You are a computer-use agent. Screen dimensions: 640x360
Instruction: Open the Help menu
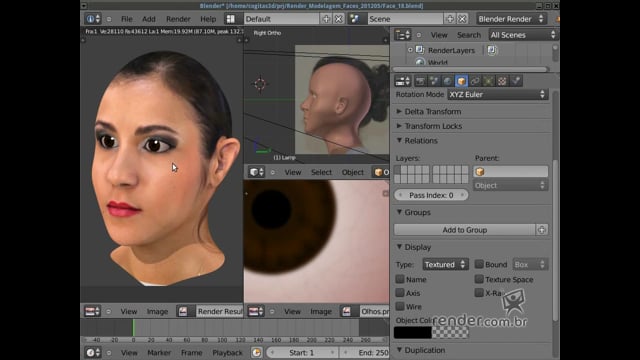click(x=208, y=19)
